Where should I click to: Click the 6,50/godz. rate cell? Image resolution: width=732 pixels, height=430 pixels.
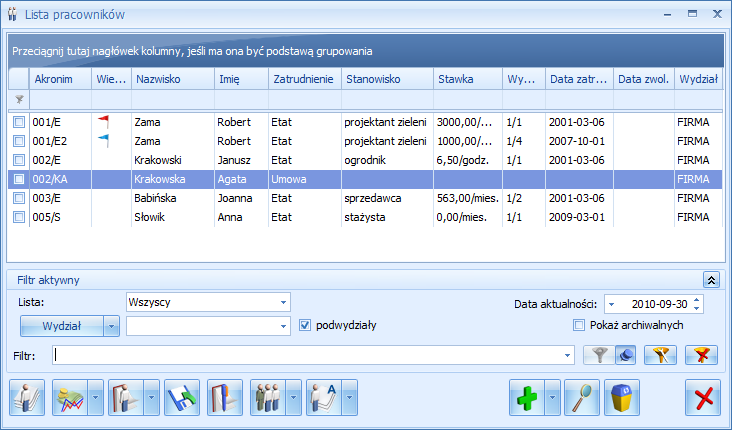468,160
